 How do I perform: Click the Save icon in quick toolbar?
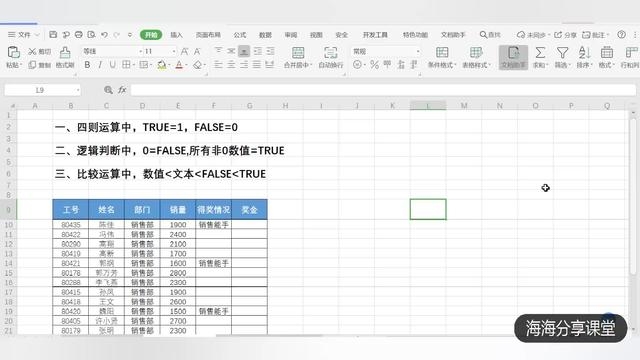(x=53, y=35)
